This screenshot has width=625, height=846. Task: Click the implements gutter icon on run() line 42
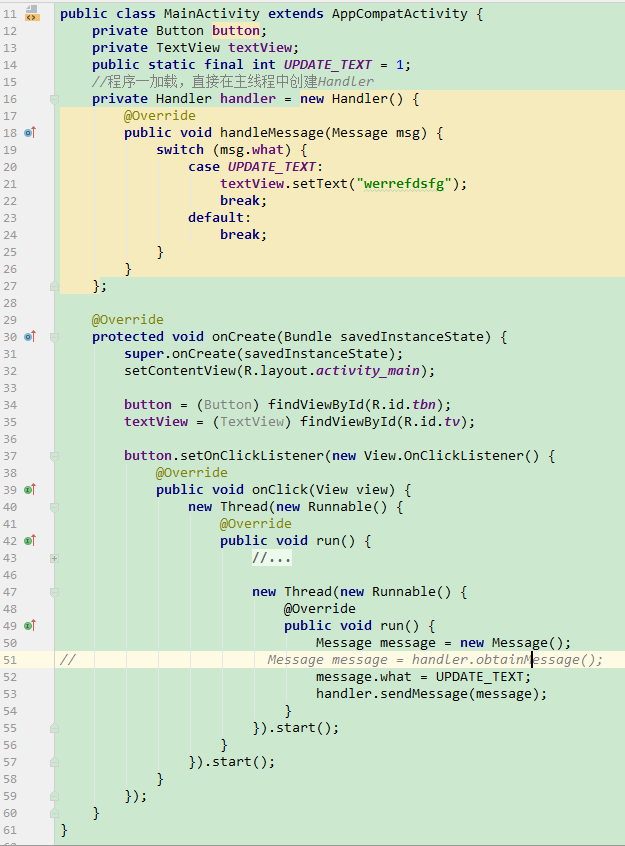tap(30, 540)
